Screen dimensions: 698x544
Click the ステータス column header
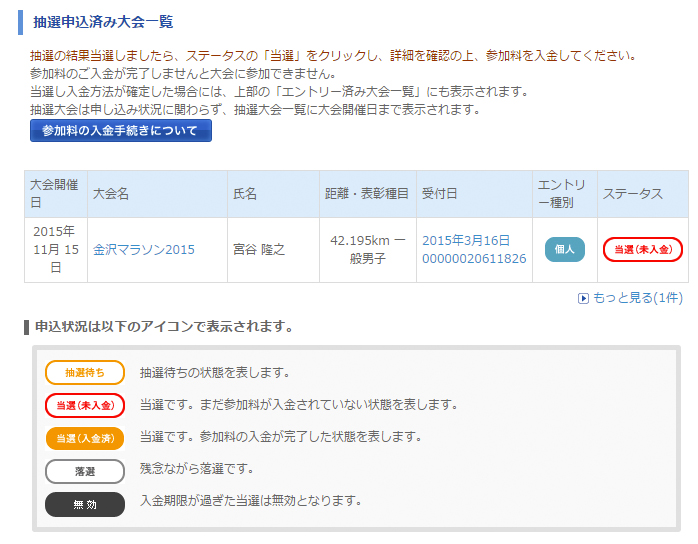632,194
